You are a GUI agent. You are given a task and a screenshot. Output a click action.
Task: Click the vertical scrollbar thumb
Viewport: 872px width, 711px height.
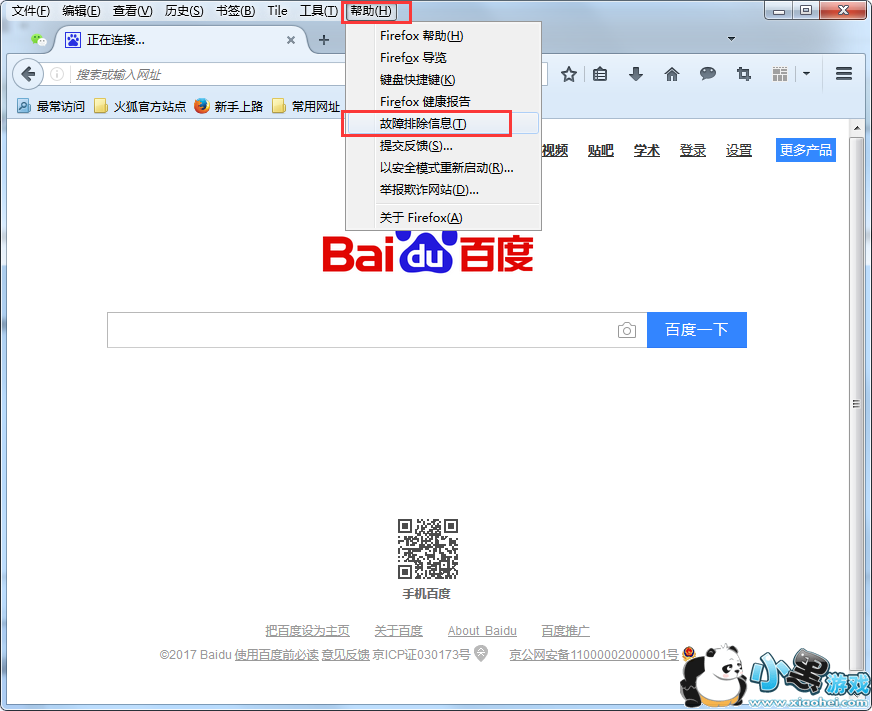point(856,403)
